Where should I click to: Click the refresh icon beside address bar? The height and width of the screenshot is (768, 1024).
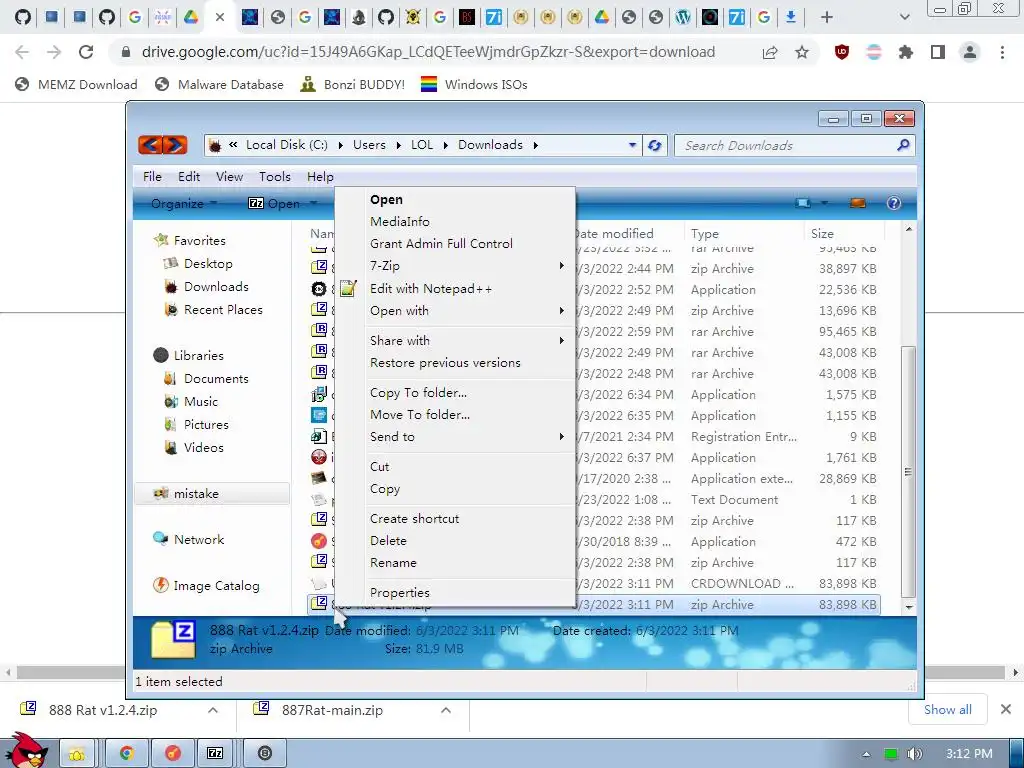654,145
